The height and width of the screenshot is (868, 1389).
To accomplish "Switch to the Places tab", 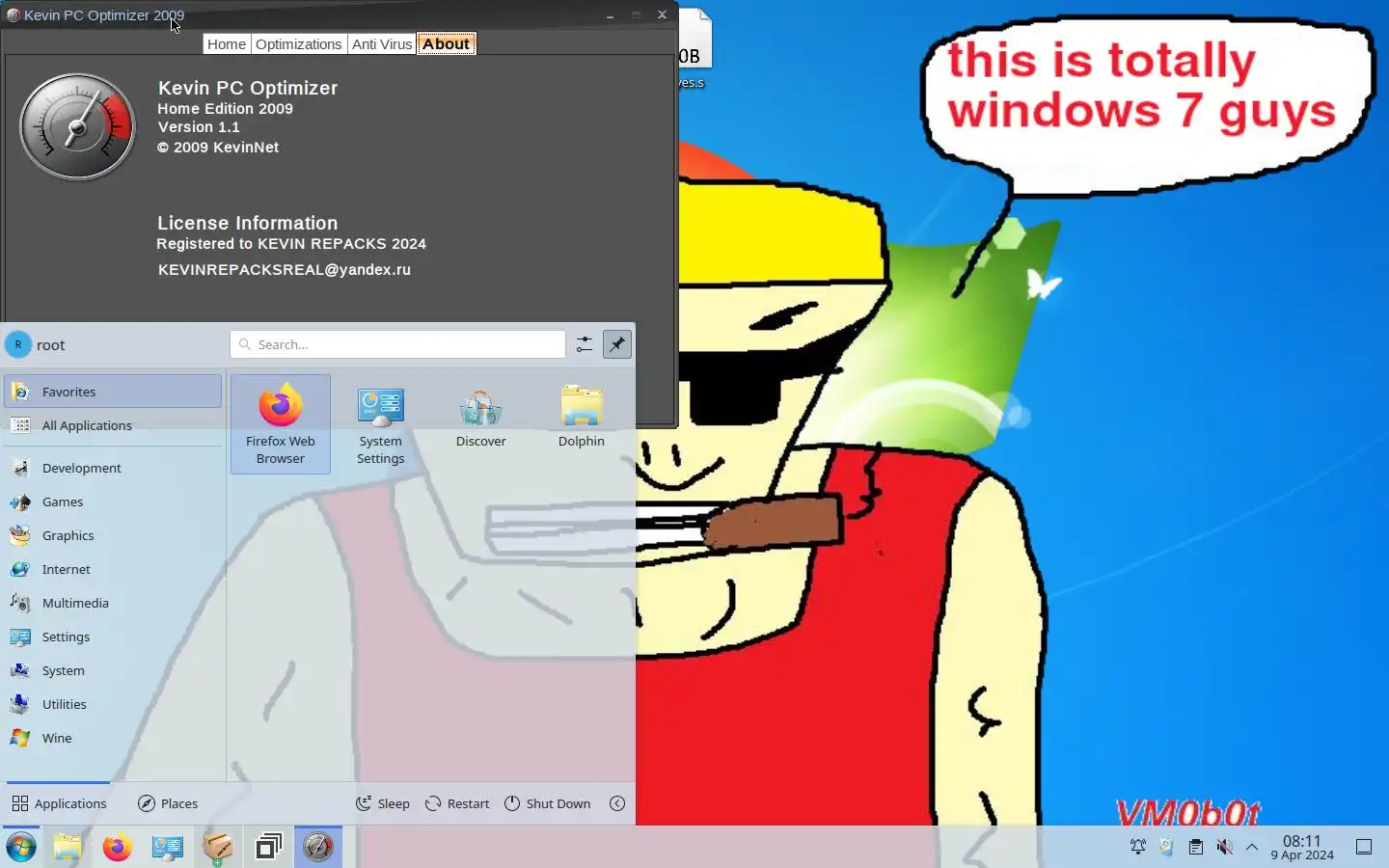I will click(x=168, y=803).
